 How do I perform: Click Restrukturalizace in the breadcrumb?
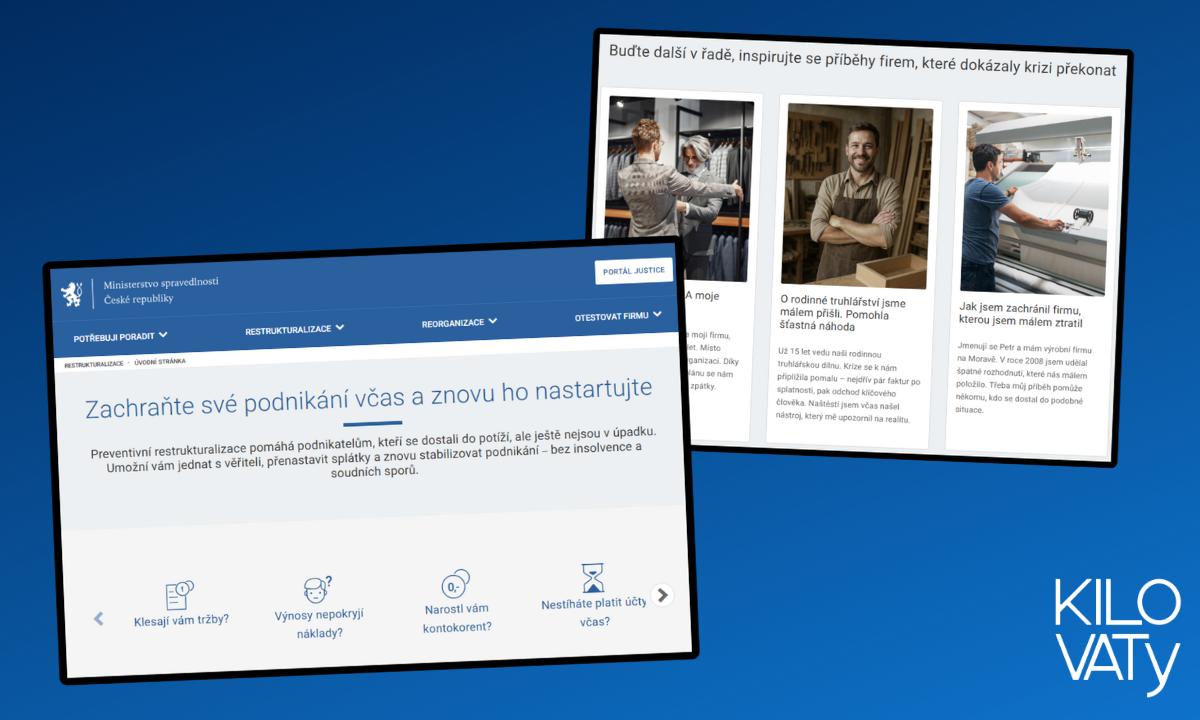[94, 364]
